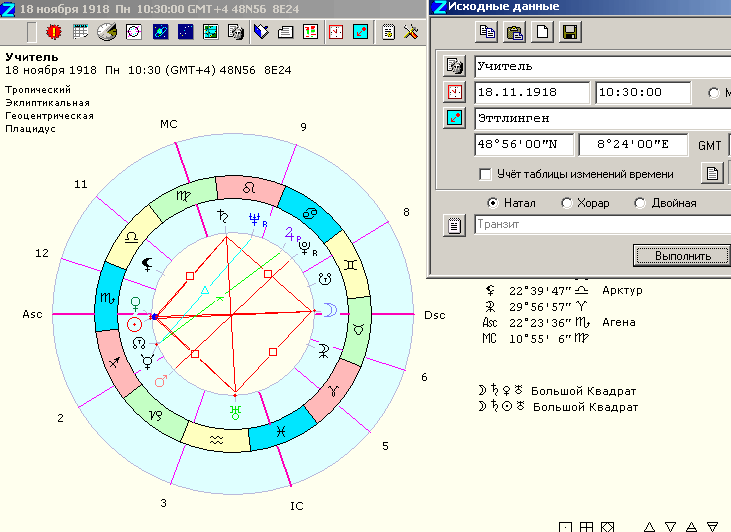Image resolution: width=731 pixels, height=532 pixels.
Task: Open the calendar table toolbar icon
Action: pyautogui.click(x=81, y=32)
